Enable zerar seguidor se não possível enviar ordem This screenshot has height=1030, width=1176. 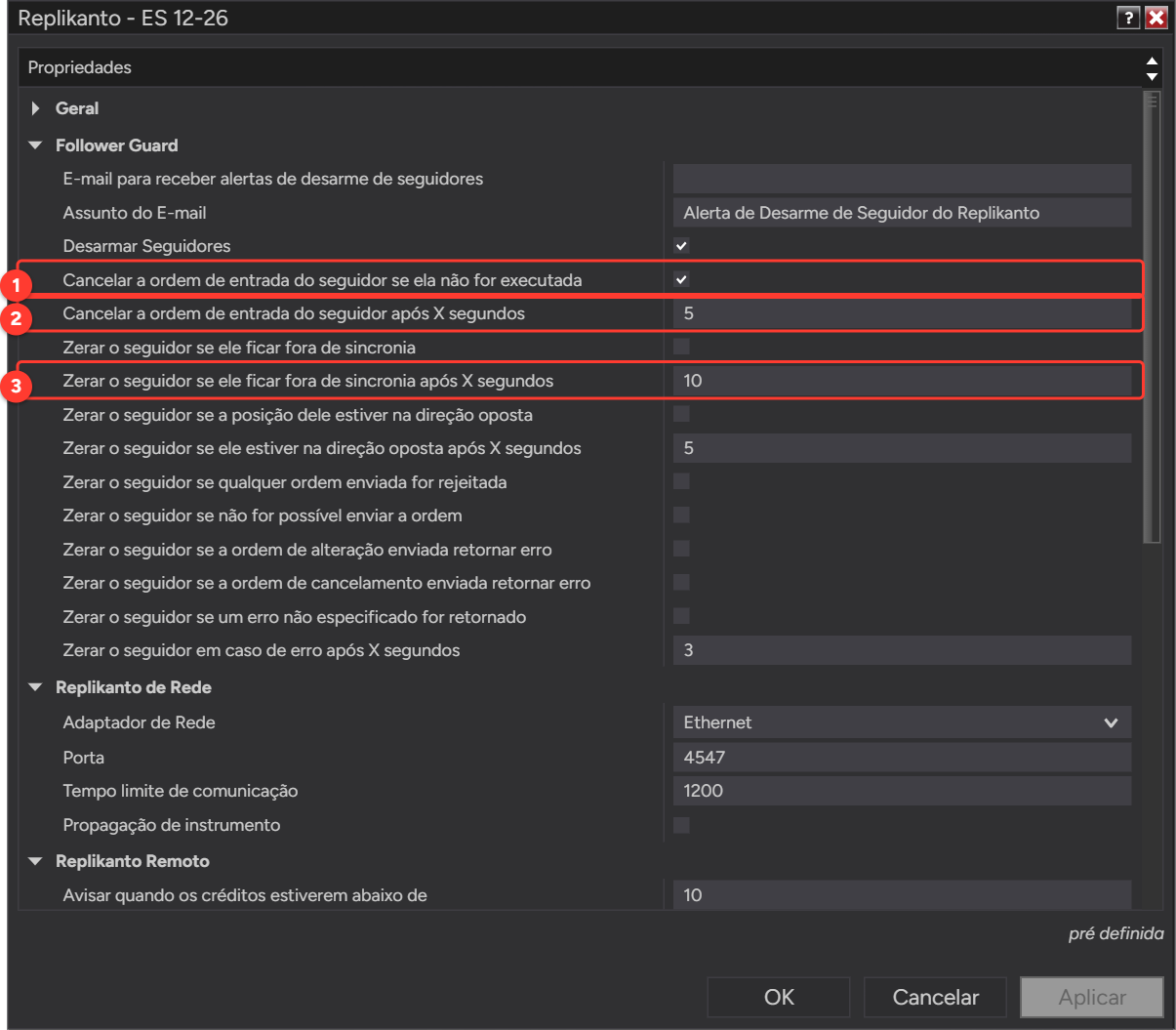681,515
